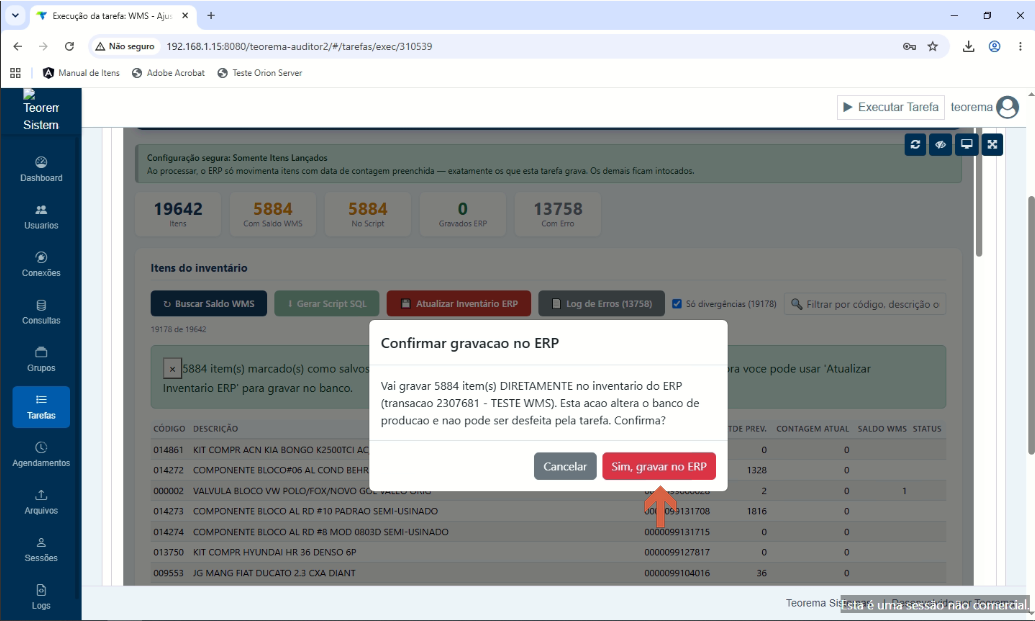This screenshot has height=621, width=1035.
Task: Toggle Só divergências checkbox
Action: (677, 304)
